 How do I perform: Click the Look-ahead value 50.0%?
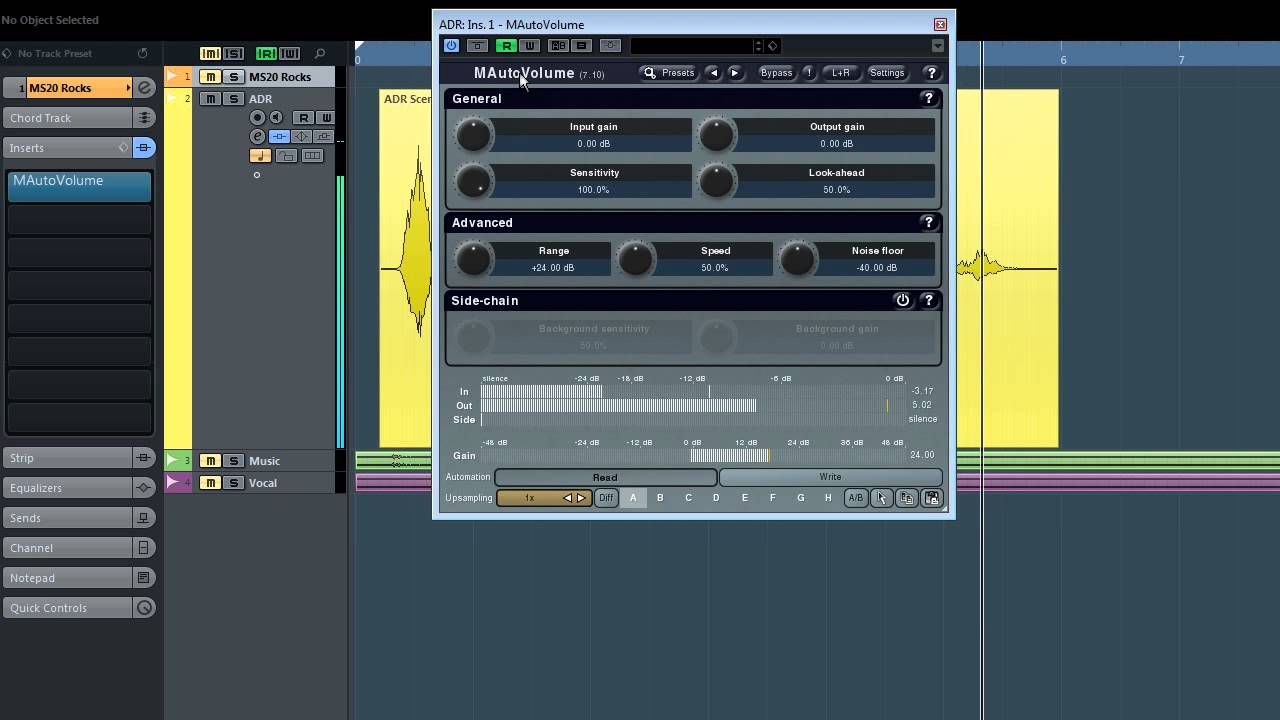tap(837, 190)
